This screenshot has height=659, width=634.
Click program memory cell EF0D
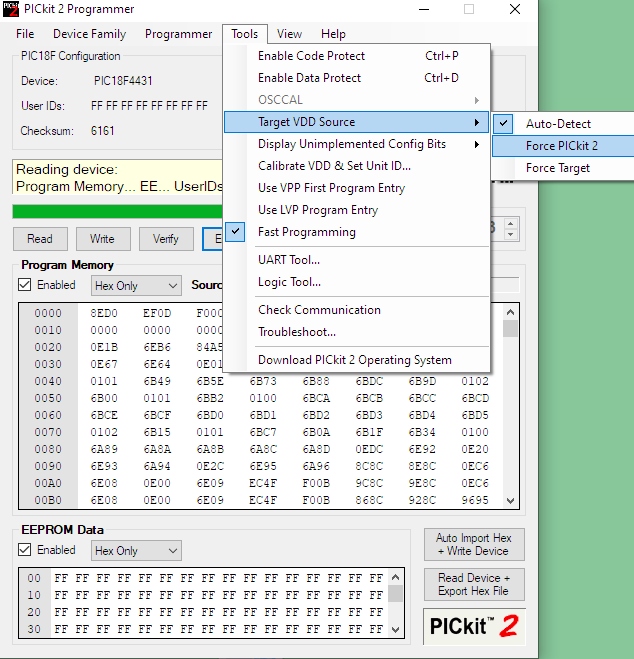click(157, 313)
